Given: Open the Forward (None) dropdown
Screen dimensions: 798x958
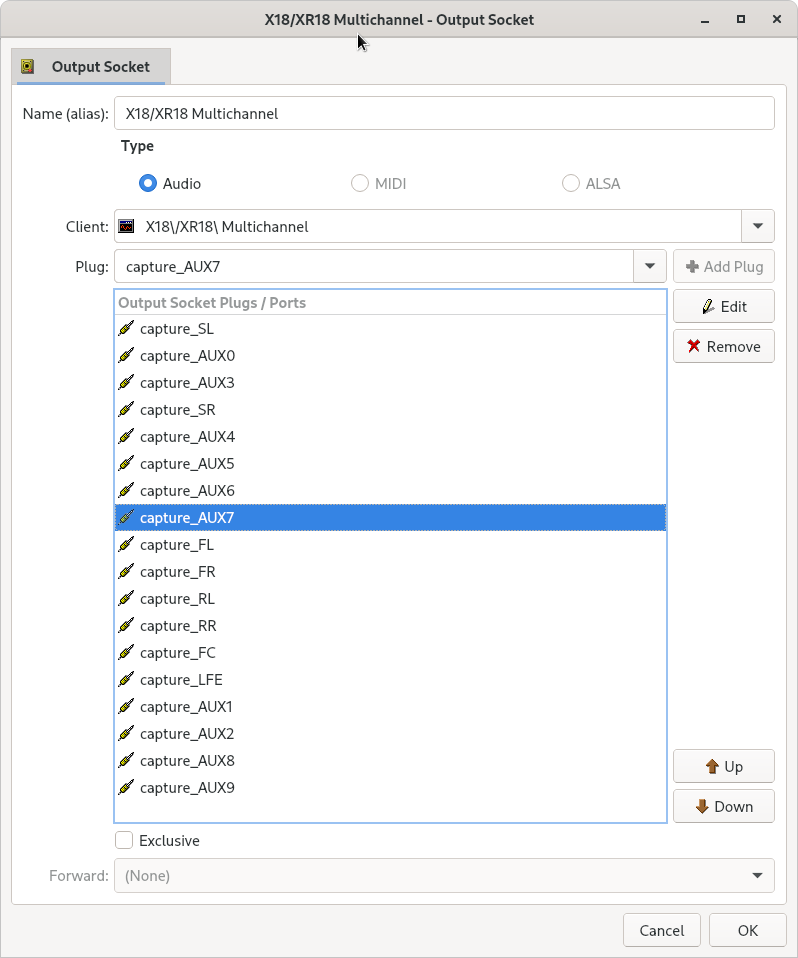Looking at the screenshot, I should point(444,876).
